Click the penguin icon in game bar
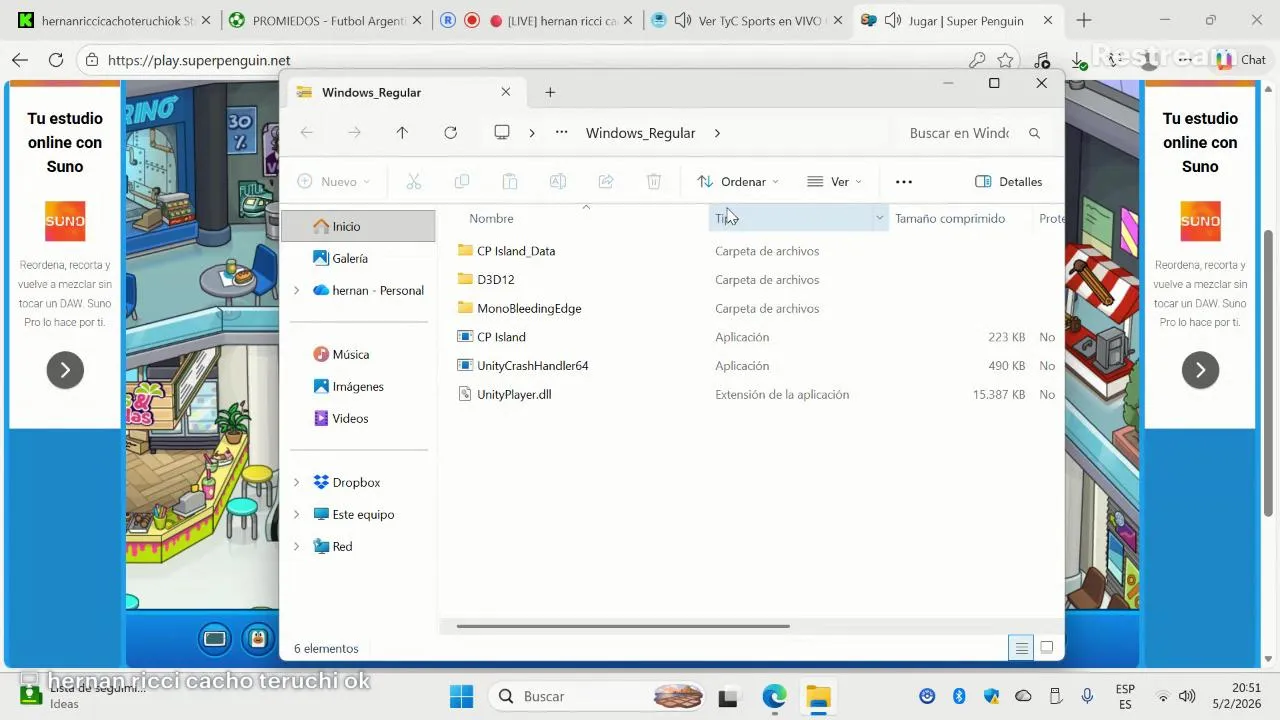 [x=259, y=638]
